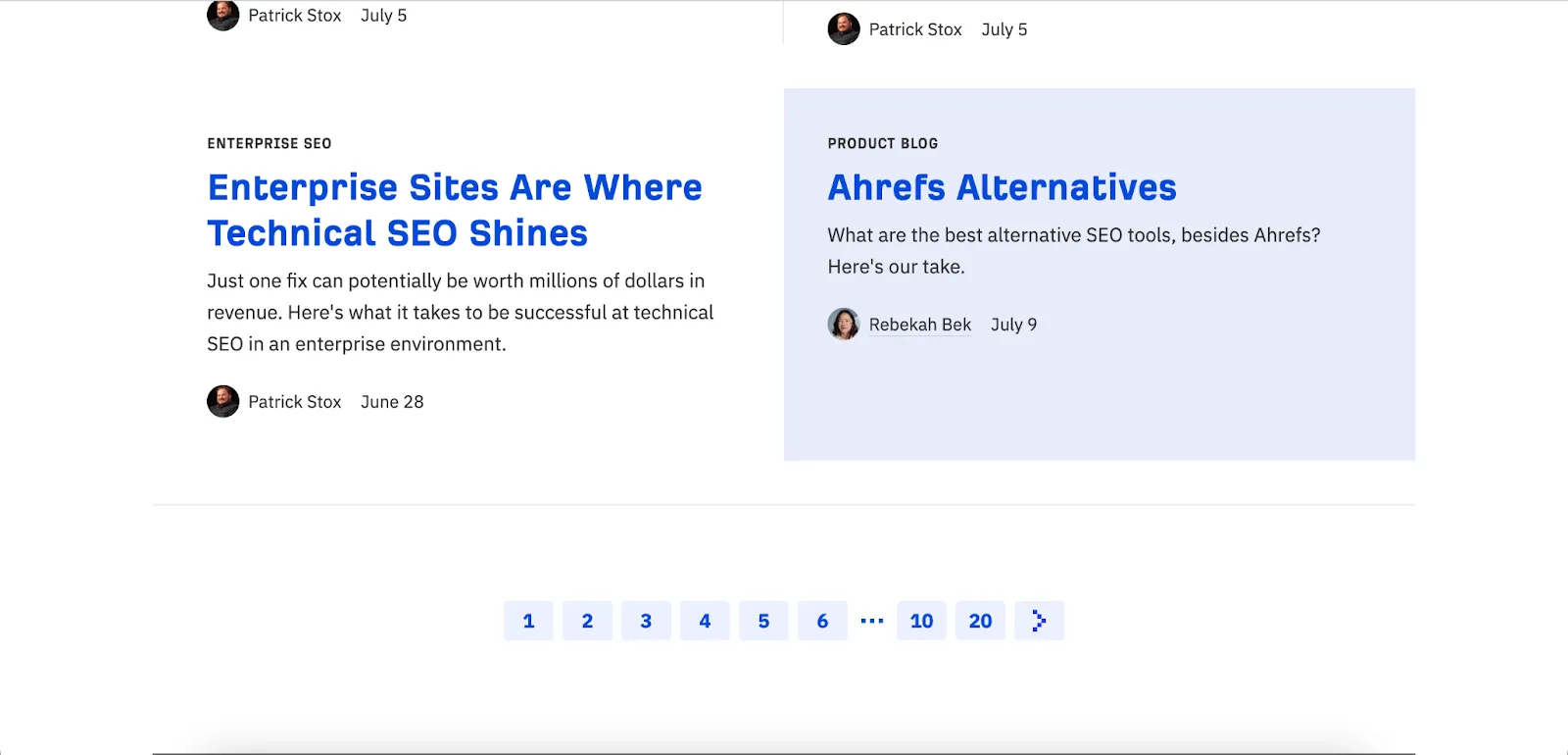1568x755 pixels.
Task: Open page 2 in pagination
Action: pyautogui.click(x=587, y=621)
